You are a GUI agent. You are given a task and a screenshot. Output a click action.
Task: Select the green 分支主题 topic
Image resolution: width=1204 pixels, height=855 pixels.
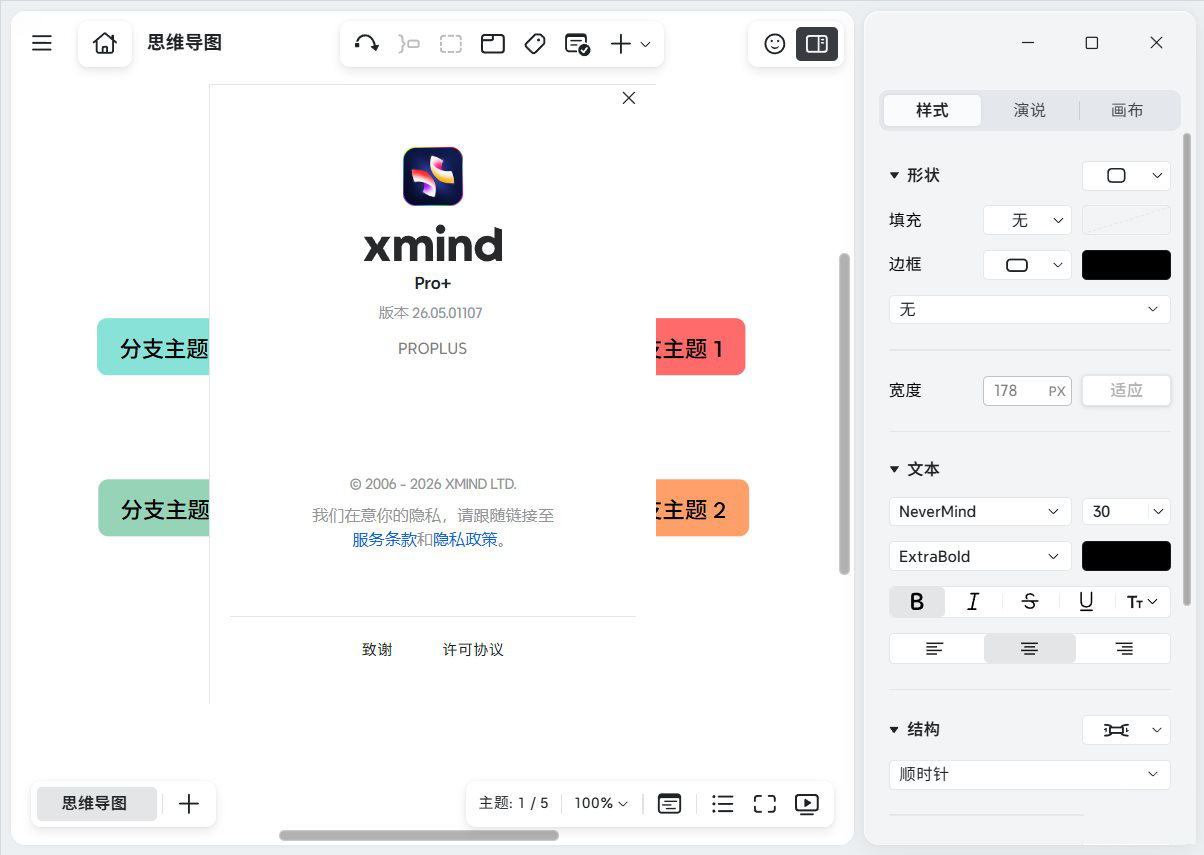(x=154, y=508)
